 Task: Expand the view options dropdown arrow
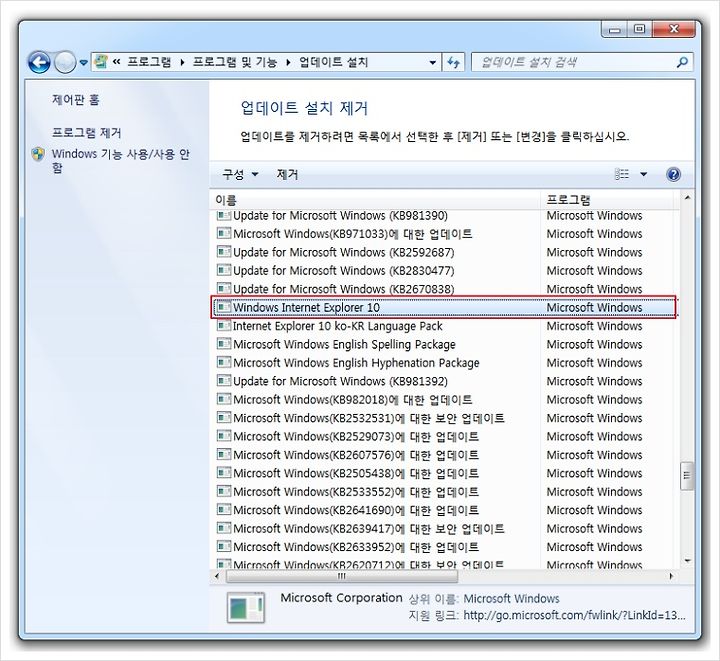click(x=643, y=174)
